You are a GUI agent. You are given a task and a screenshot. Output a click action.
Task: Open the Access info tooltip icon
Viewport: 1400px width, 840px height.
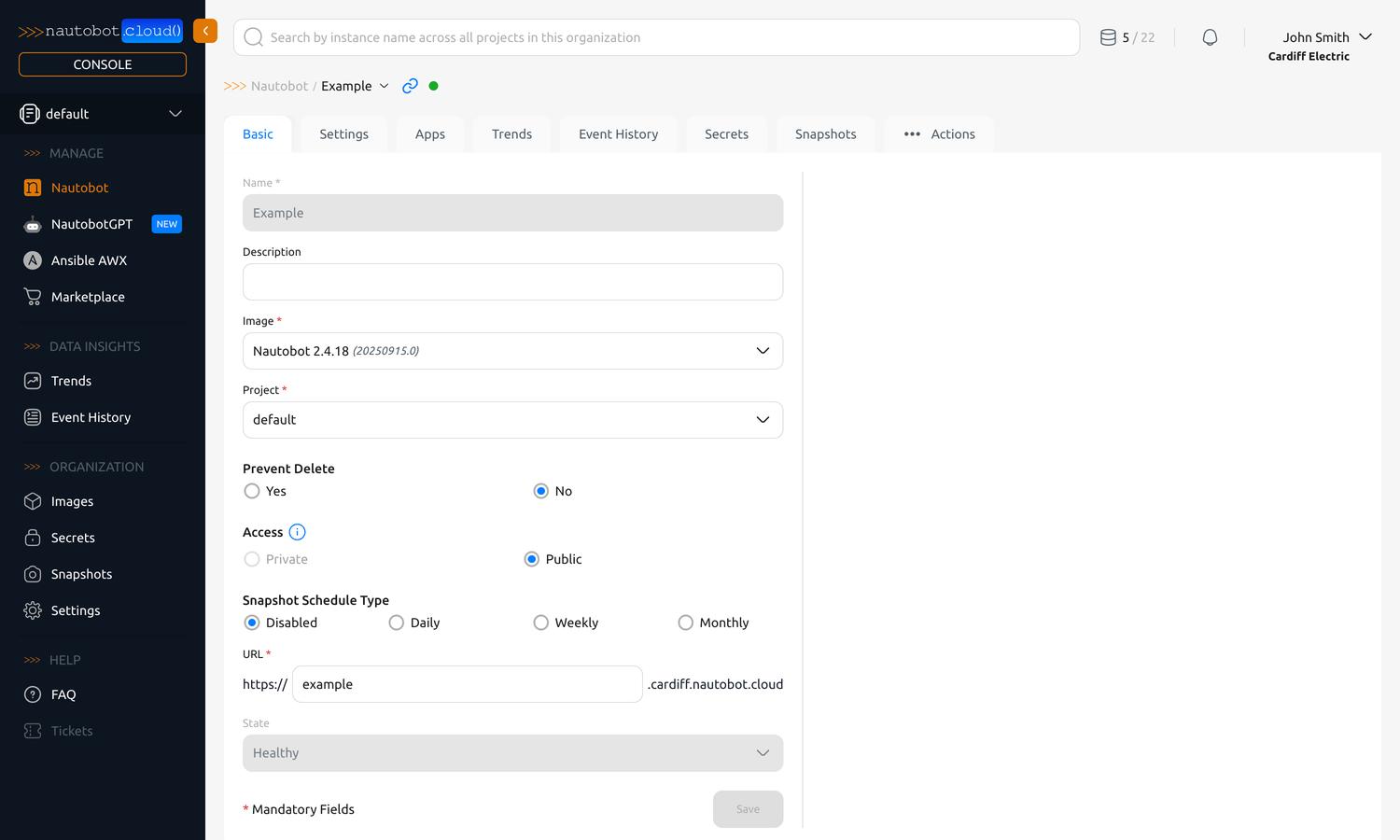click(x=297, y=531)
